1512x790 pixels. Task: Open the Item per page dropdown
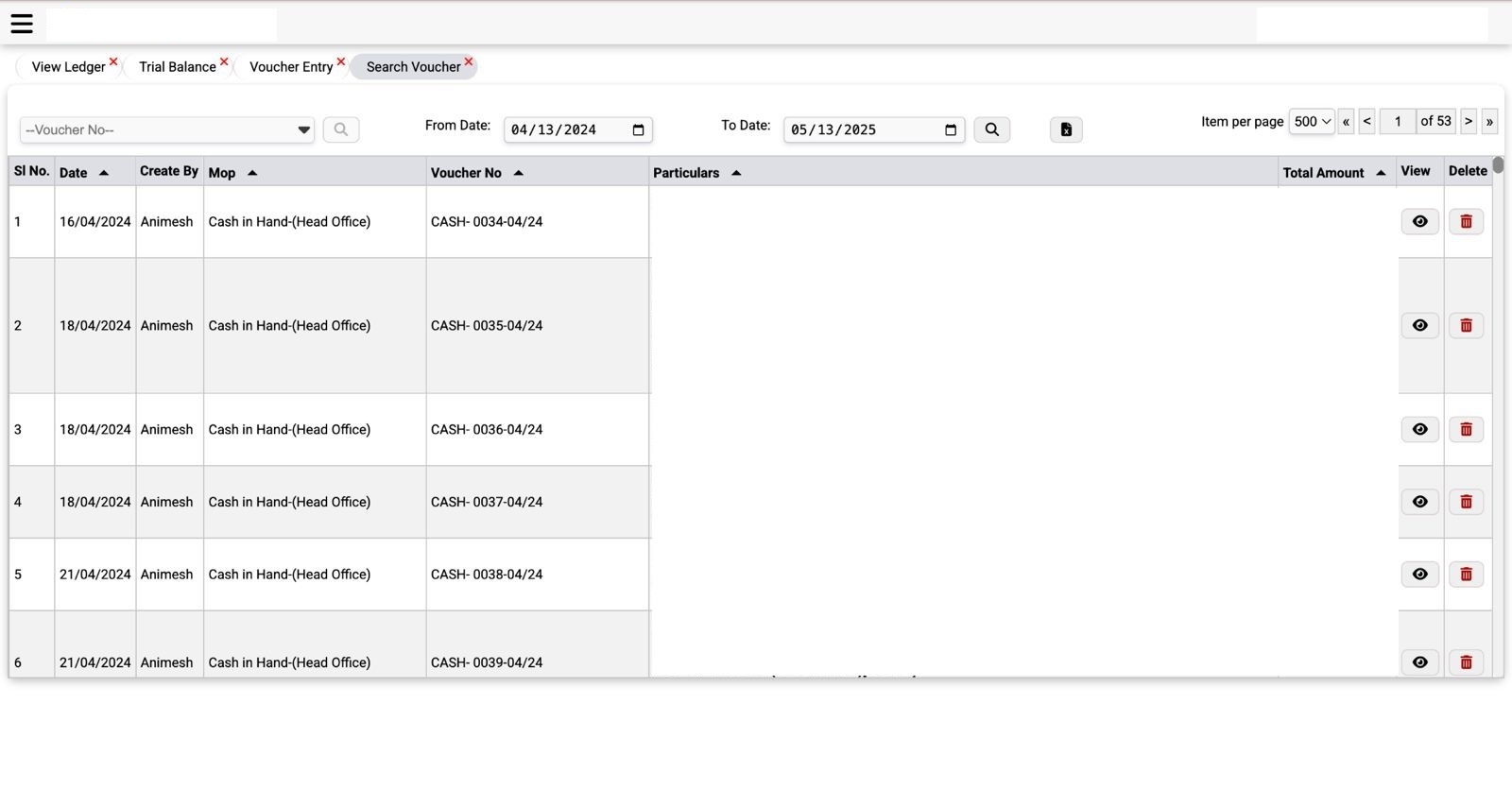[1312, 121]
